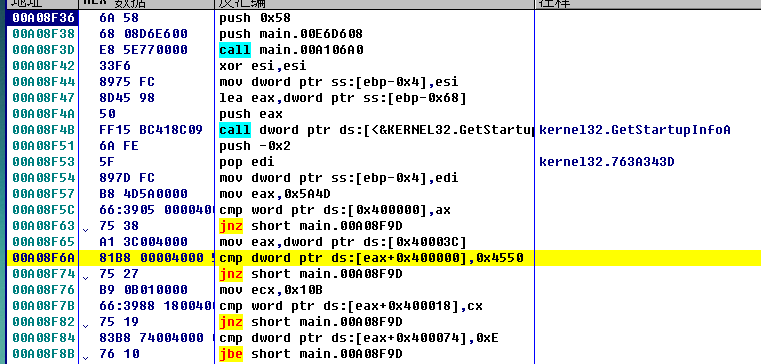The width and height of the screenshot is (761, 364).
Task: Click push -0x2 instruction
Action: click(255, 147)
